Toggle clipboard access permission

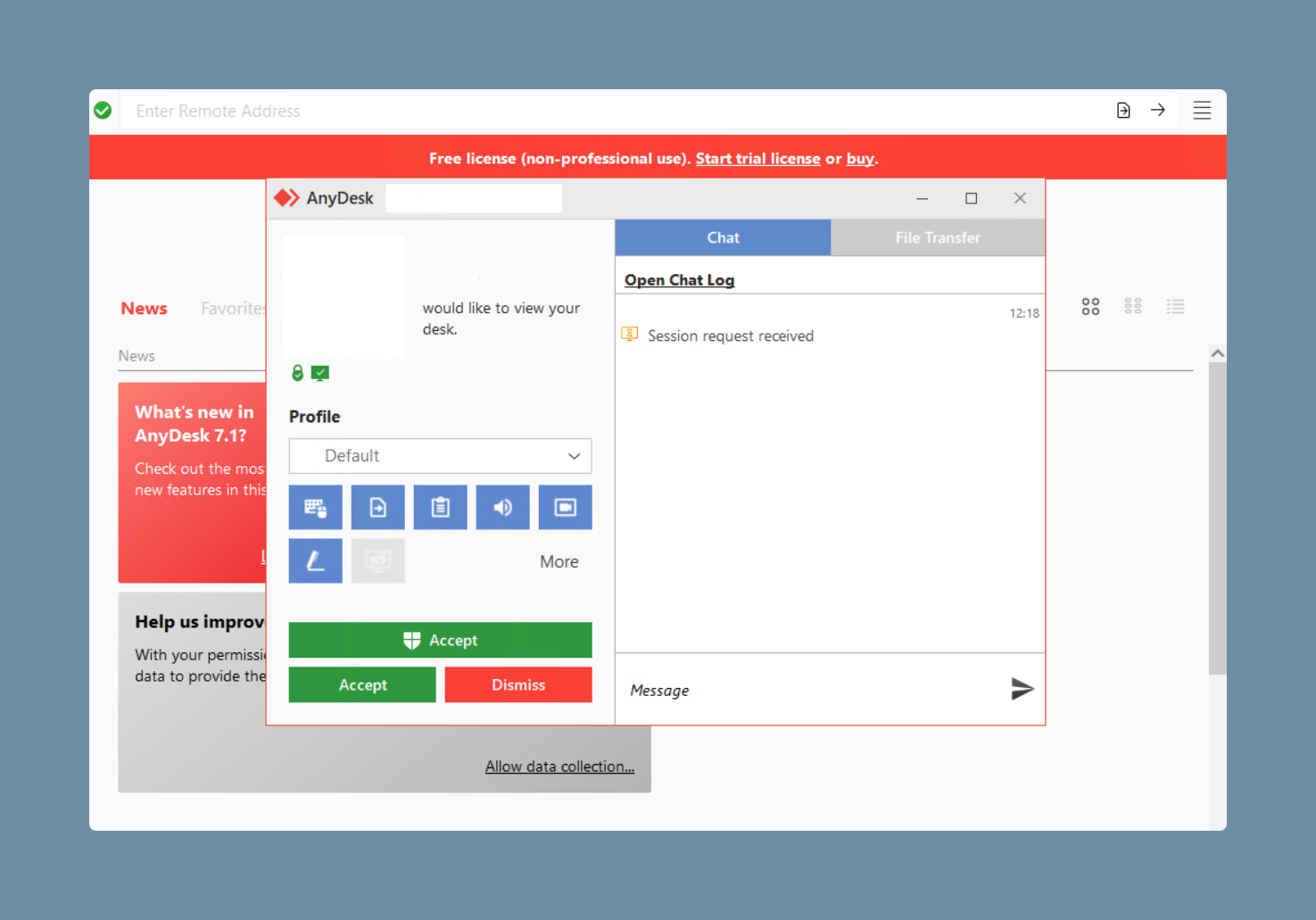coord(440,507)
